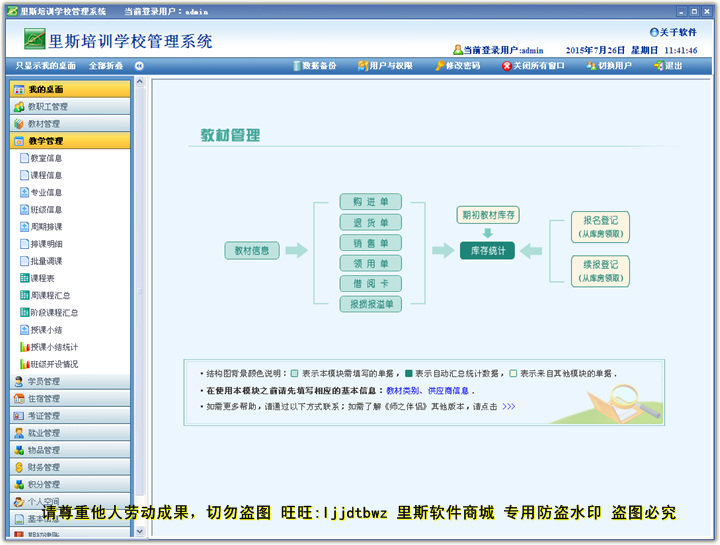Click the sidebar scrollbar up arrow

click(x=140, y=82)
